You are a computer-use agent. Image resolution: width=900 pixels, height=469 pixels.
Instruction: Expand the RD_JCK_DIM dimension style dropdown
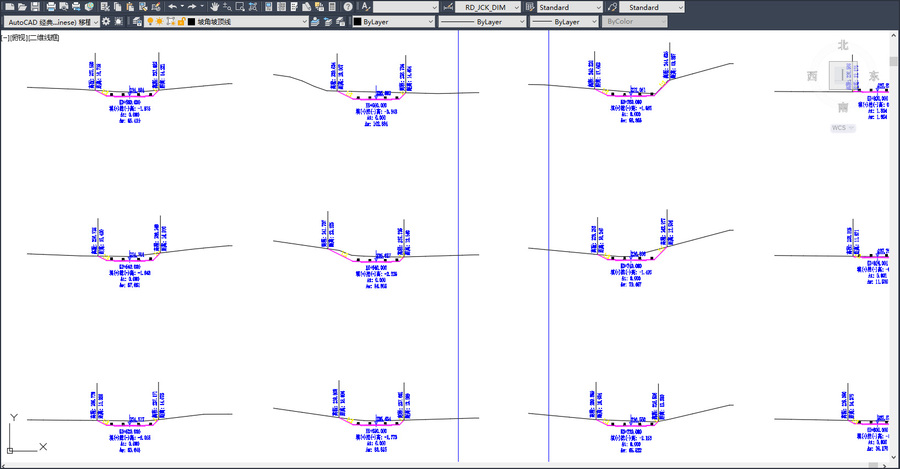517,7
